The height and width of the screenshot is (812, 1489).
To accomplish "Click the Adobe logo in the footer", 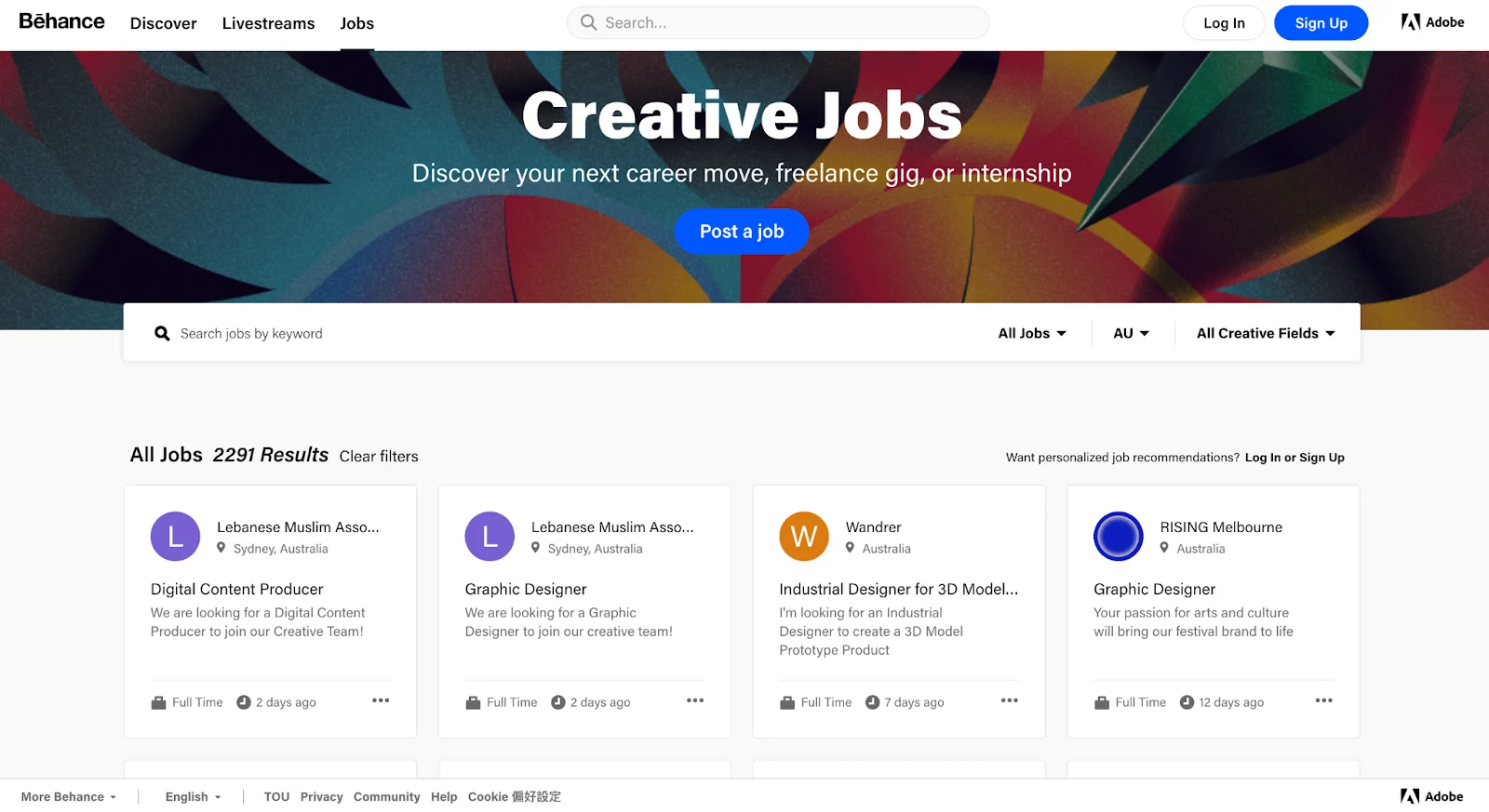I will [x=1431, y=796].
